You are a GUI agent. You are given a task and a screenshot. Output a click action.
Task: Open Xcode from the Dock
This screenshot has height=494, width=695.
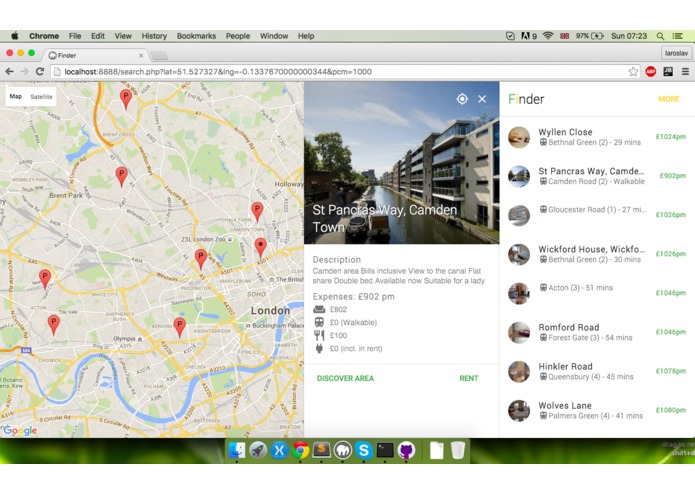279,451
